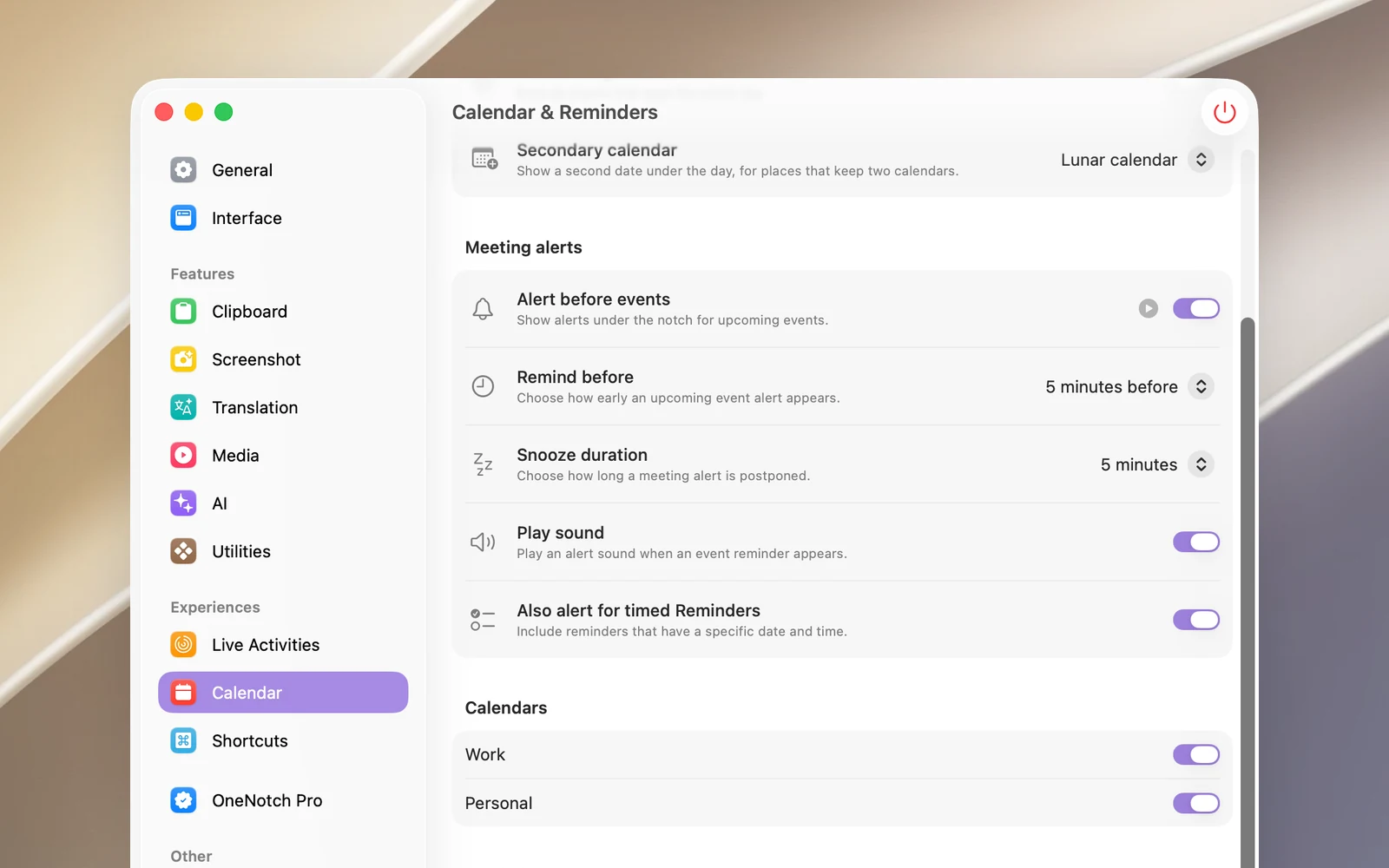Click the Calendars section heading

(x=506, y=707)
